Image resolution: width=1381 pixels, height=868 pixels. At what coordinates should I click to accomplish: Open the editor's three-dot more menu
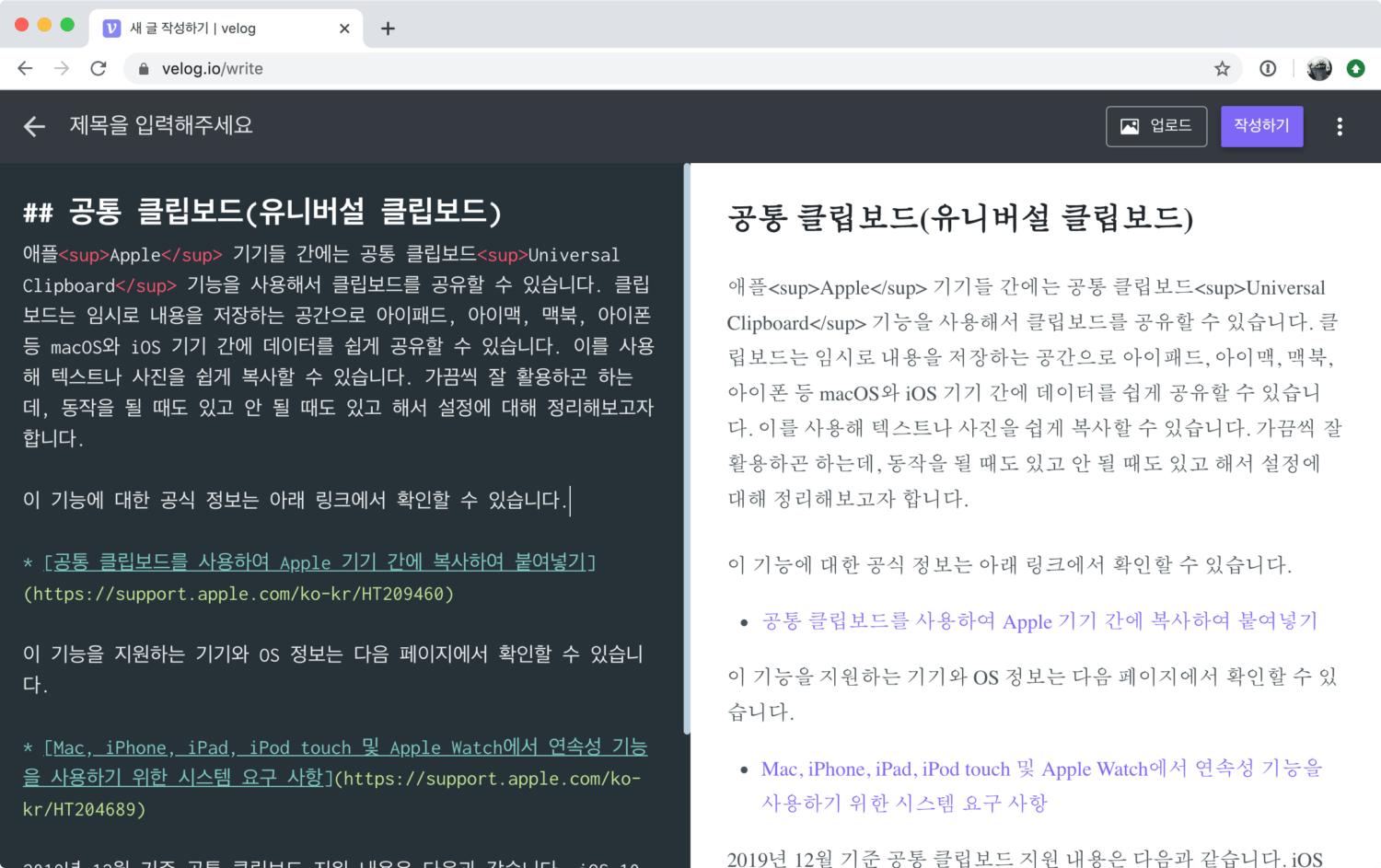pyautogui.click(x=1340, y=126)
